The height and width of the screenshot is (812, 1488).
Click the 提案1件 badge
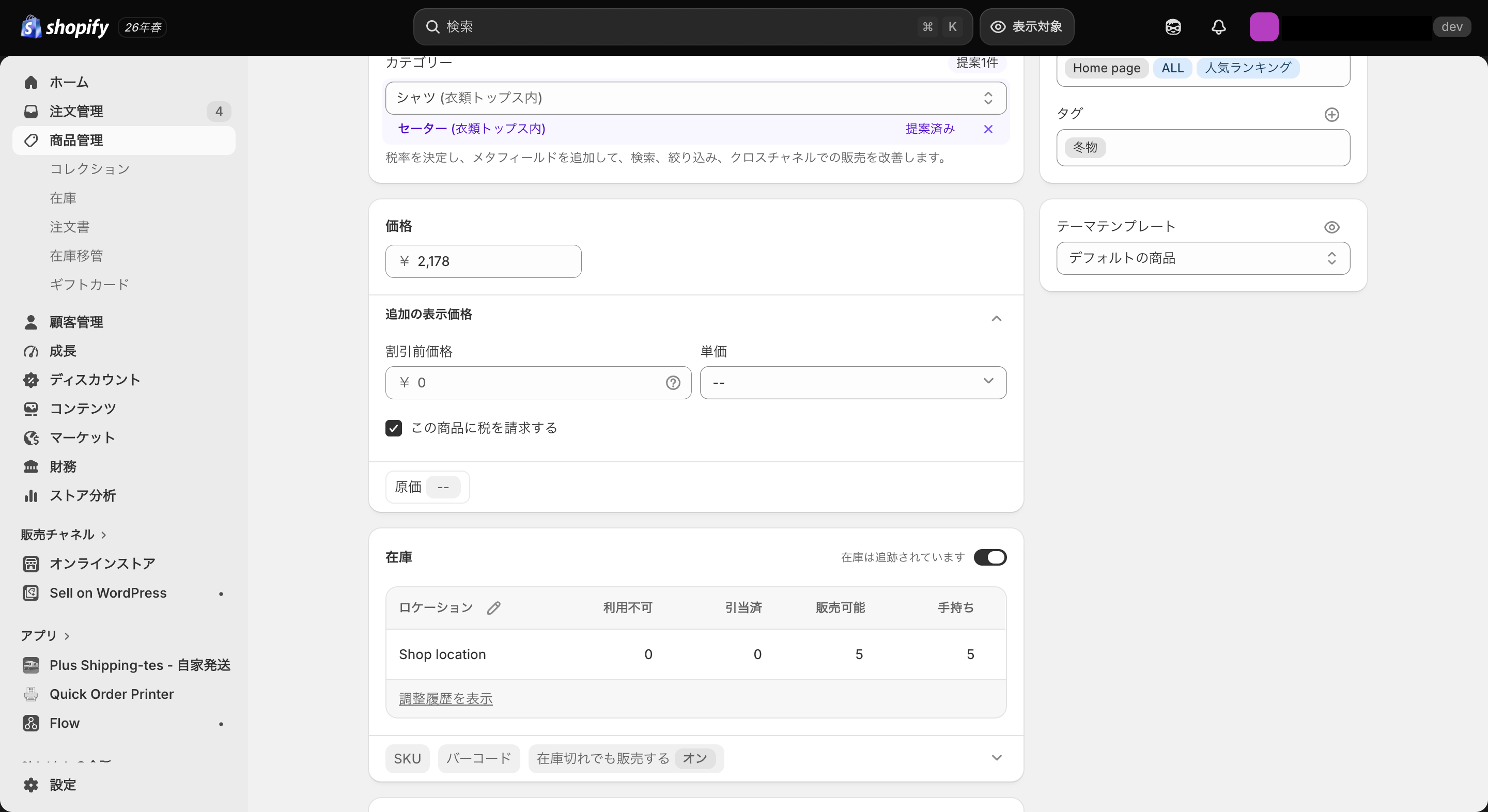(x=977, y=63)
